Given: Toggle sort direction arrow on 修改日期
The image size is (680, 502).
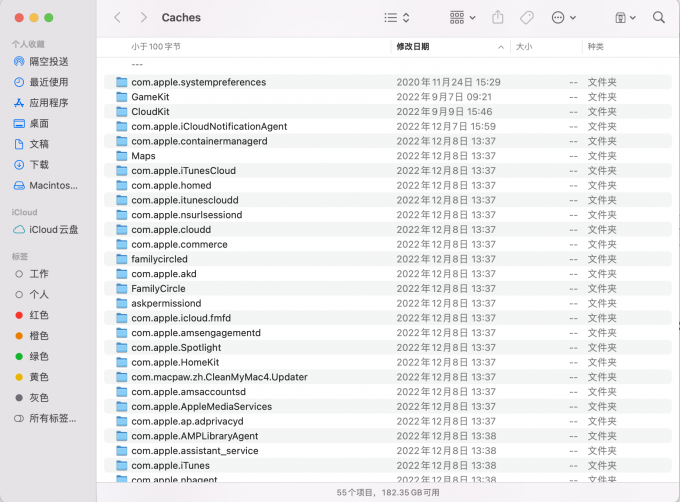Looking at the screenshot, I should (501, 47).
